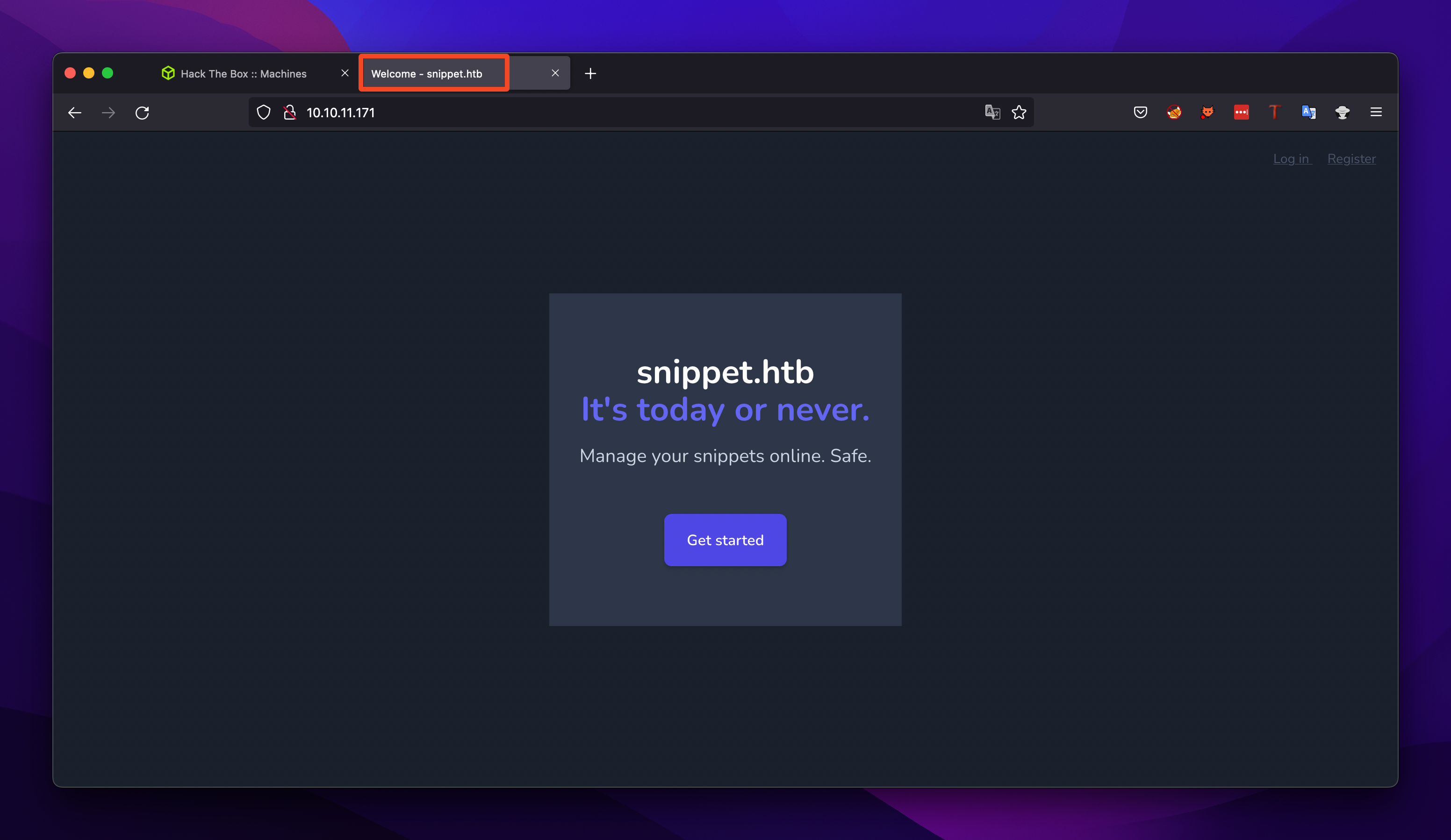1451x840 pixels.
Task: Click the open new tab plus button
Action: [591, 73]
